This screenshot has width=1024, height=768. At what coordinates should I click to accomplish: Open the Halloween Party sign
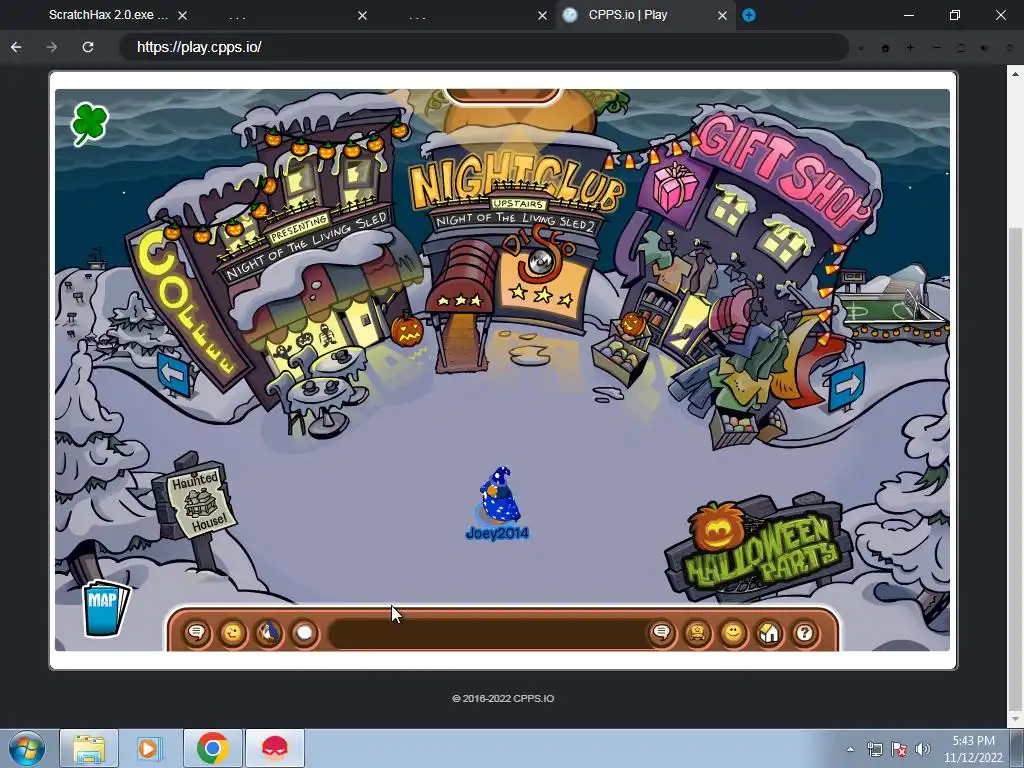point(760,547)
